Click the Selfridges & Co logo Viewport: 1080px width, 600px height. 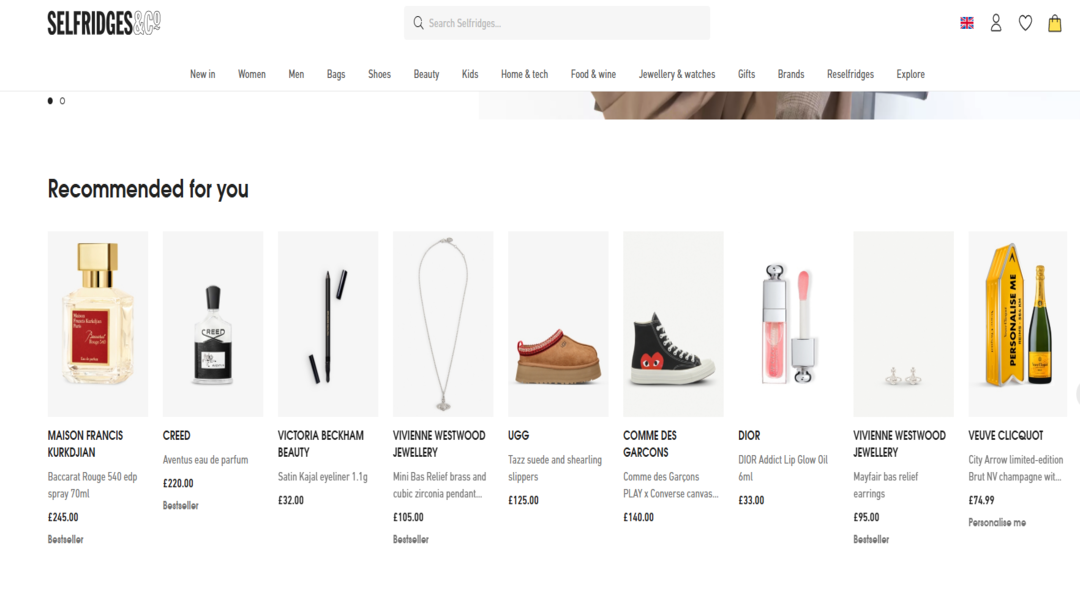pos(104,23)
